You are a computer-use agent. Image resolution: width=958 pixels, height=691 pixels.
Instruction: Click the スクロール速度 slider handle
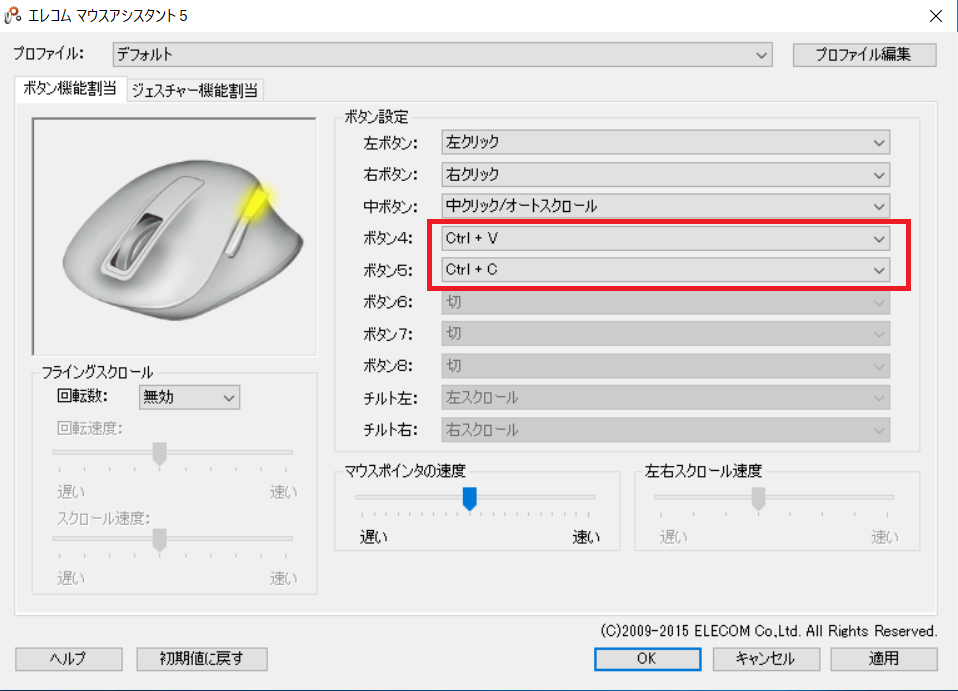pyautogui.click(x=159, y=540)
